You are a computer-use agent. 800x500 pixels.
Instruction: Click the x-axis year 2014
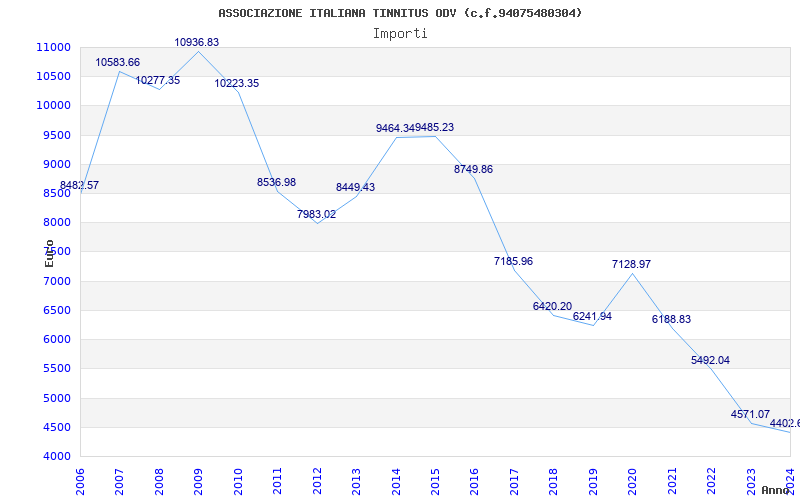tap(396, 482)
